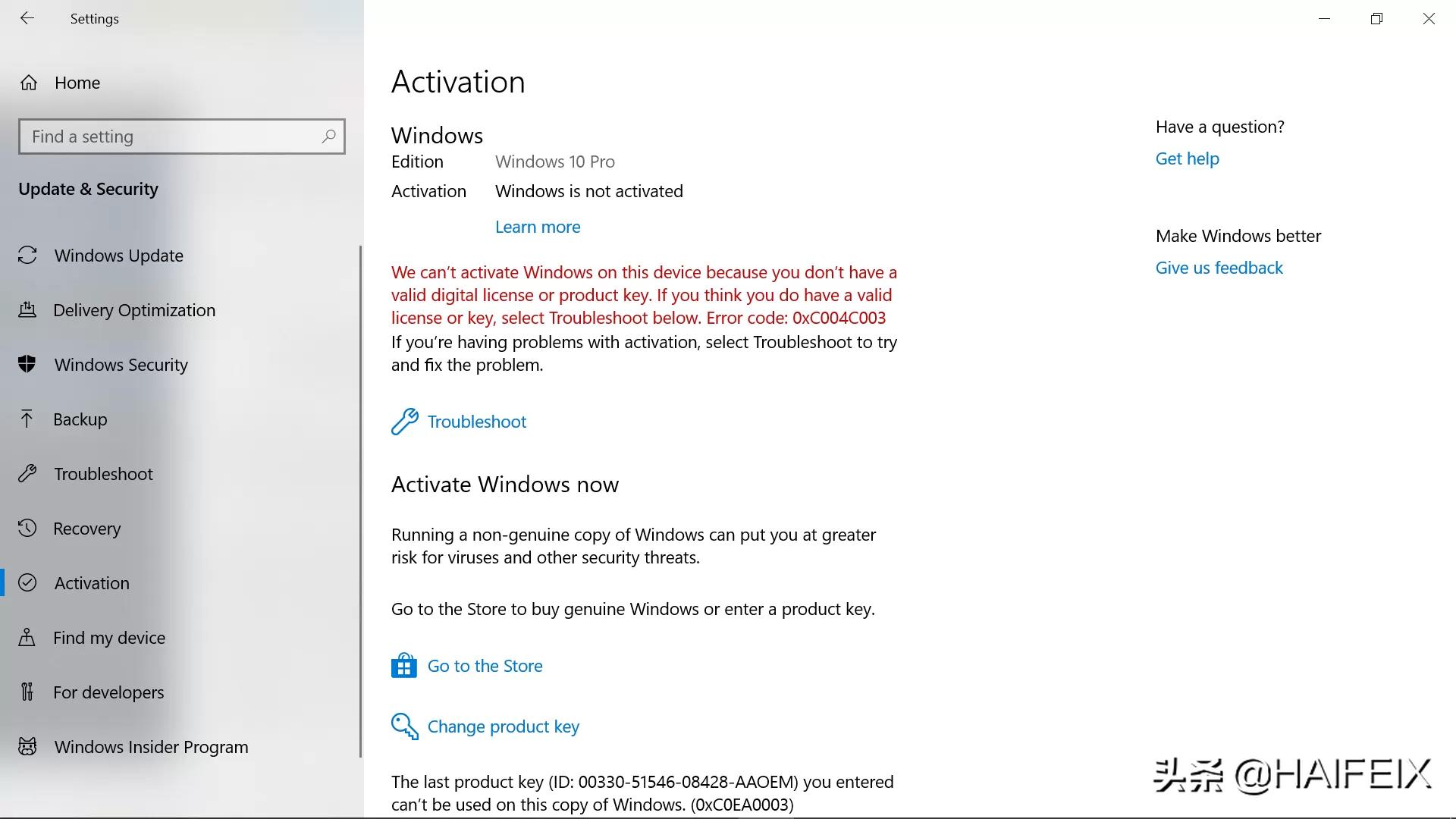Open the Find a setting search field
1456x819 pixels.
[x=182, y=135]
